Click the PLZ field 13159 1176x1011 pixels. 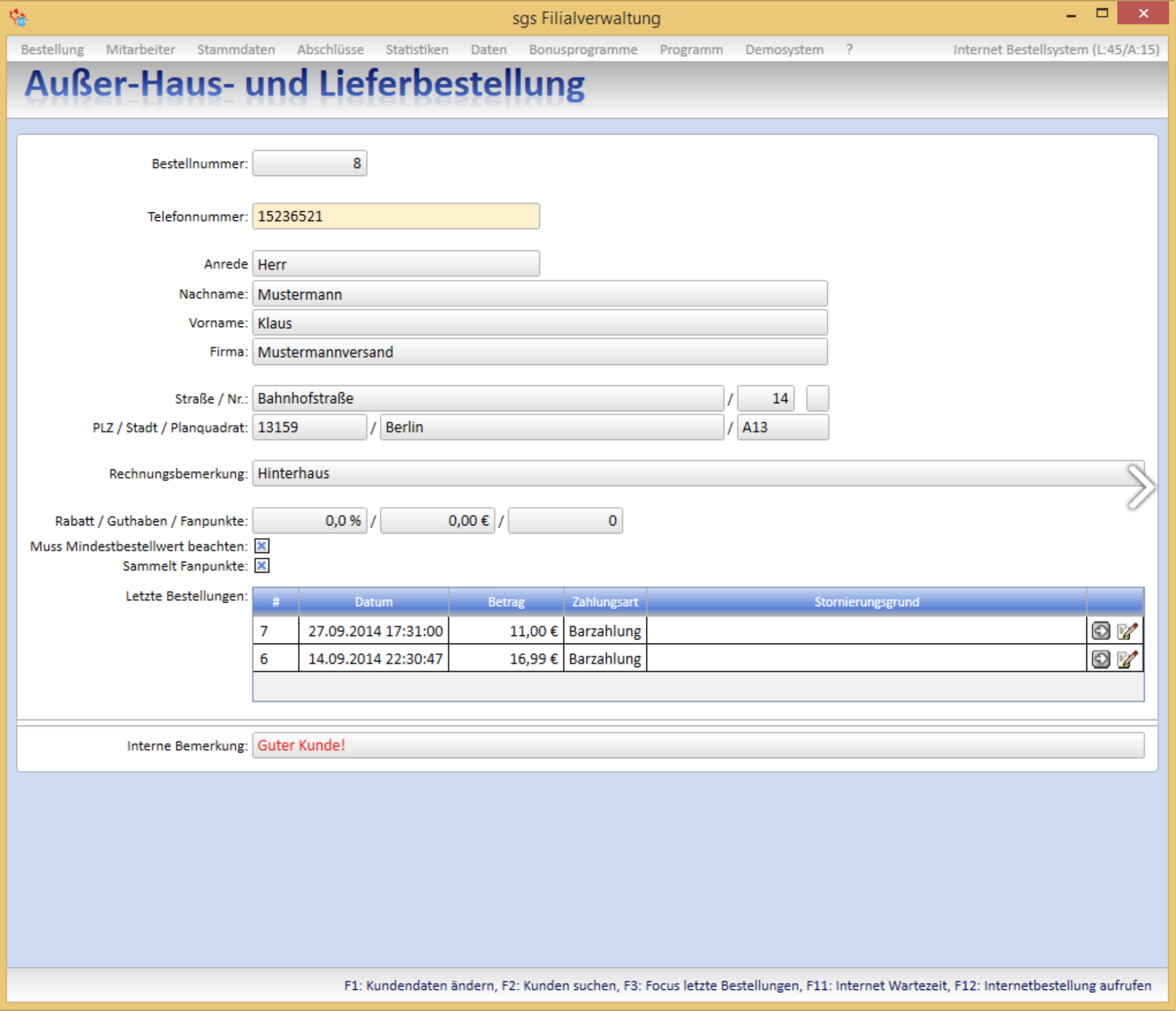point(310,427)
